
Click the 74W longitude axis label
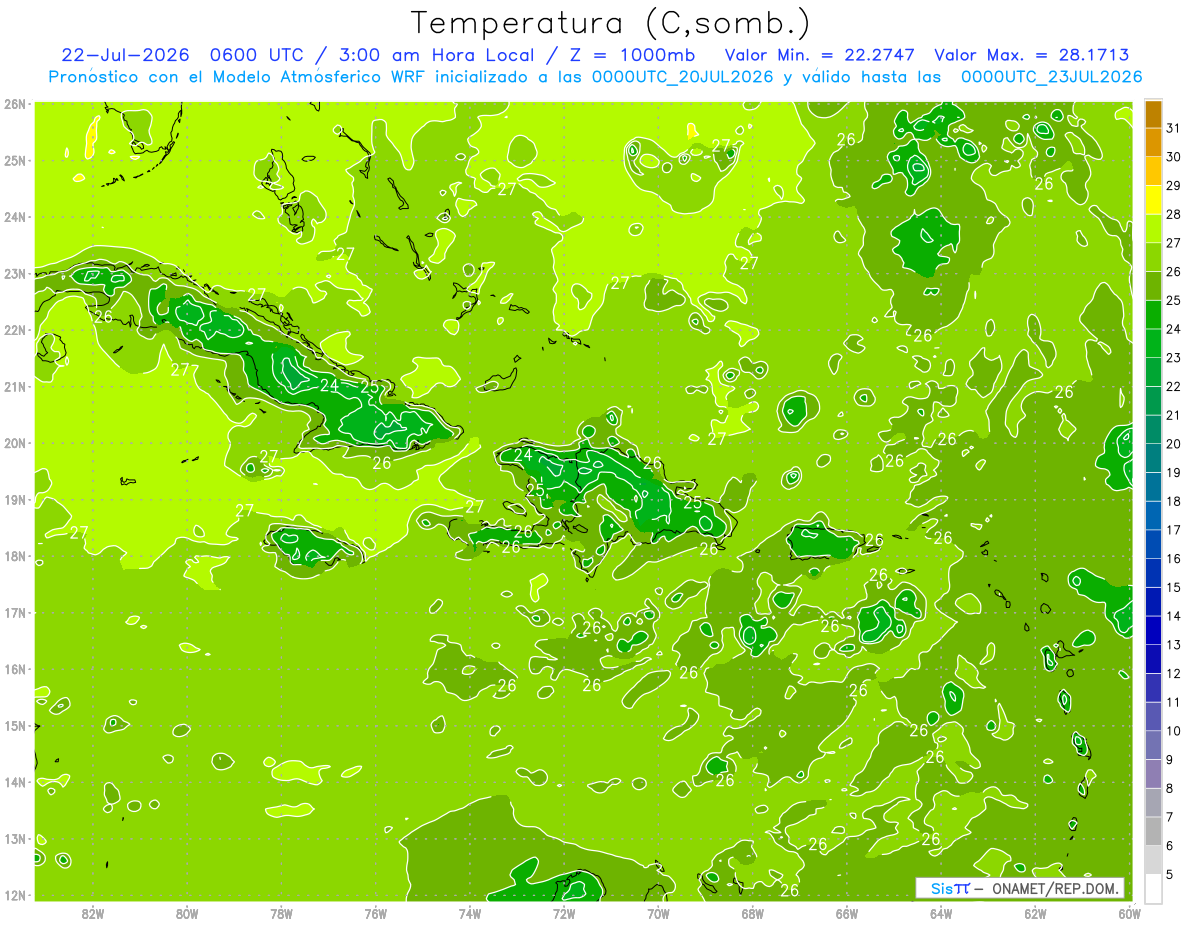tap(469, 913)
